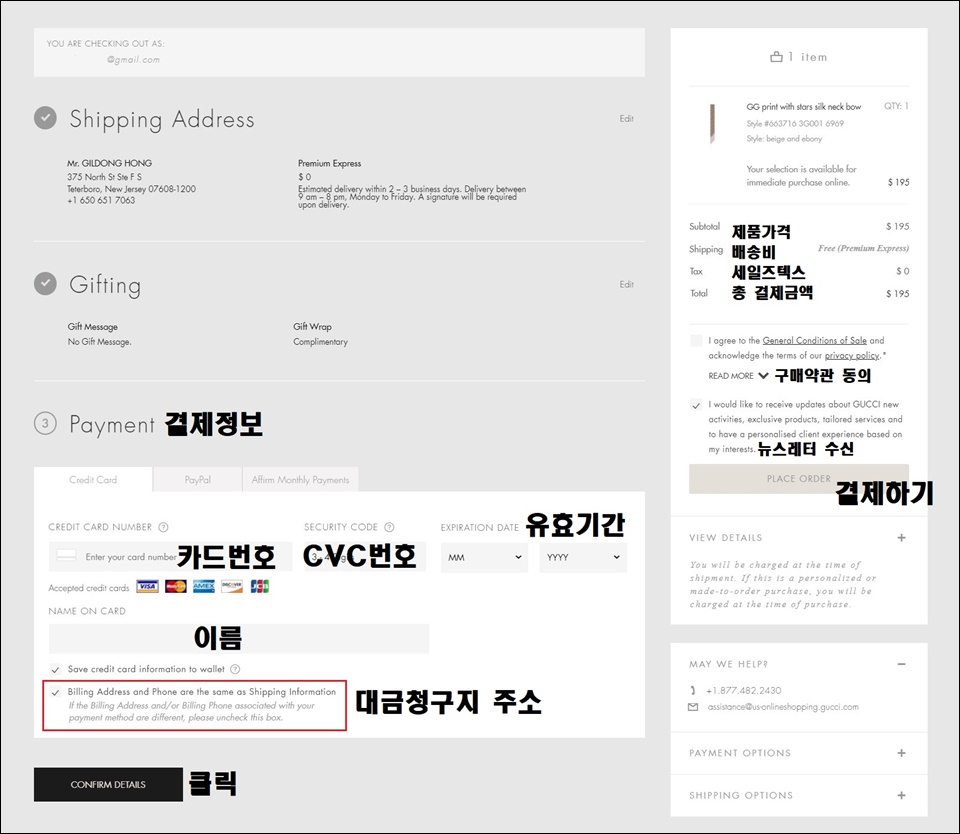The image size is (960, 834).
Task: Click the Confirm Details button
Action: 108,784
